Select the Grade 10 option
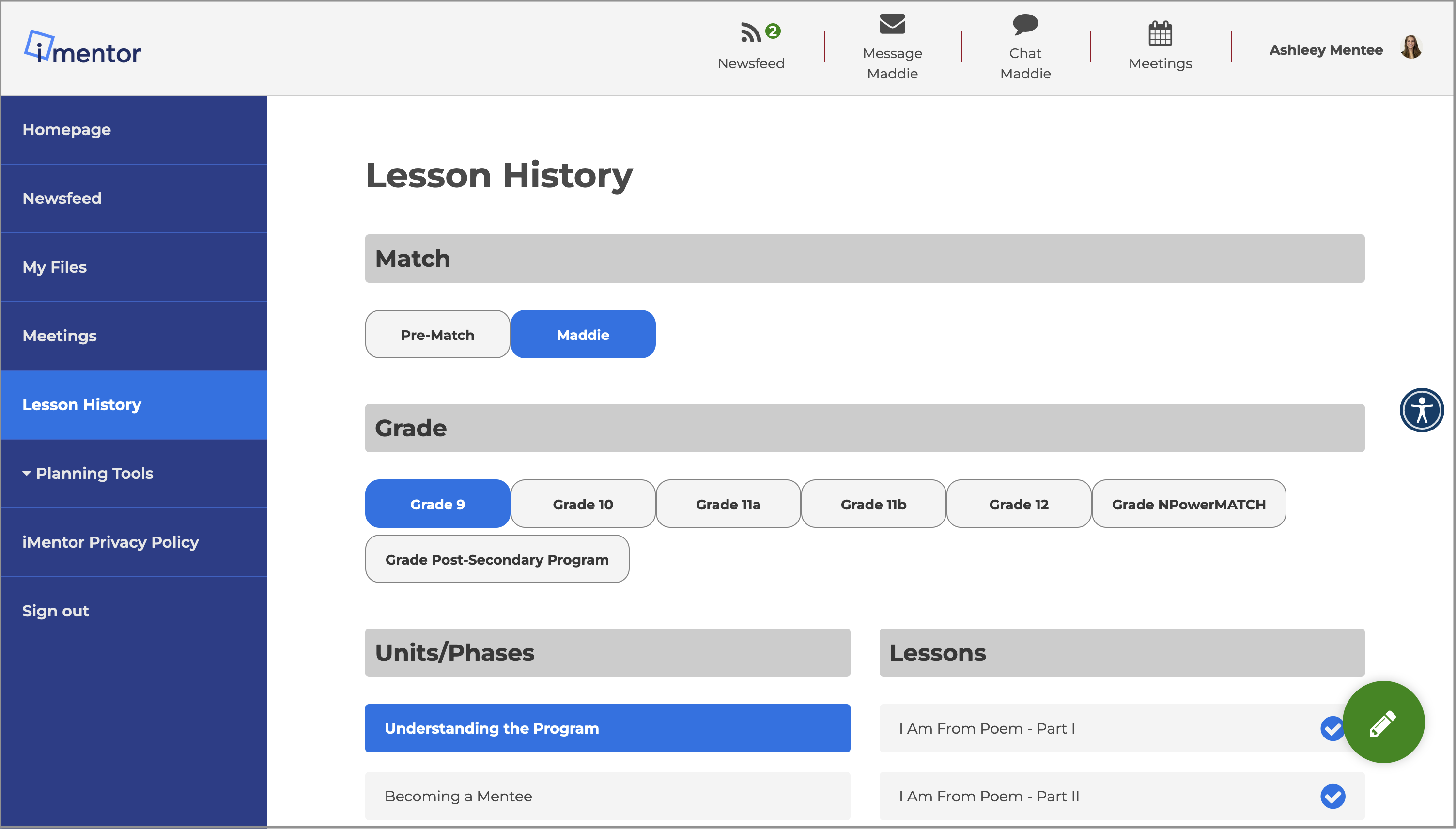Screen dimensions: 1456x829 tap(583, 504)
